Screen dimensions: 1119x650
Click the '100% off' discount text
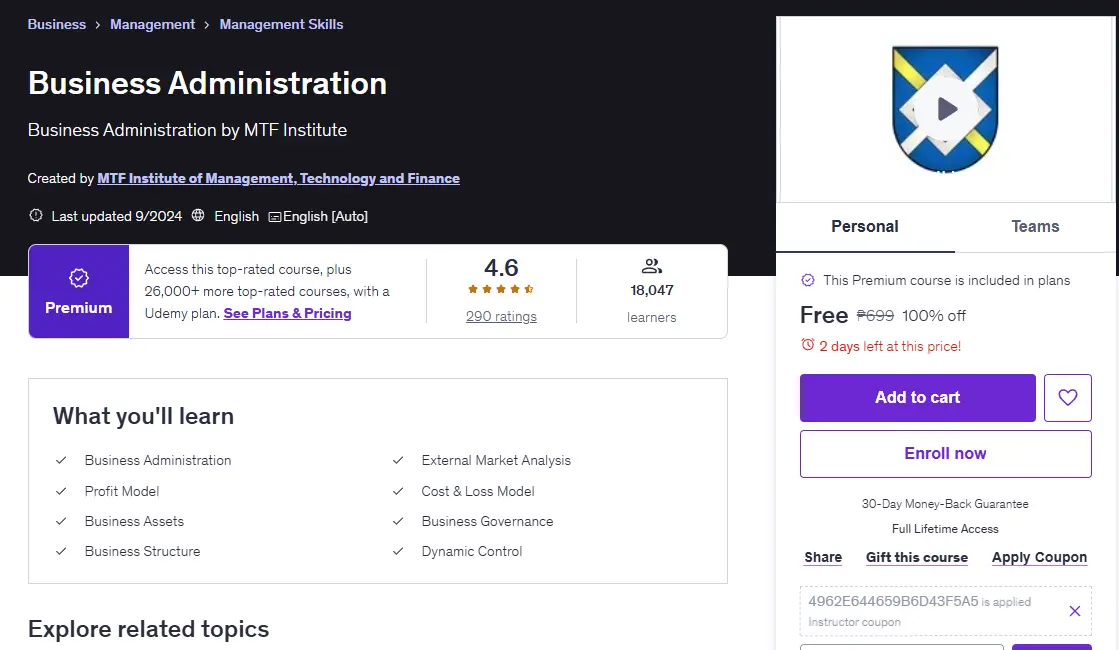[x=933, y=315]
